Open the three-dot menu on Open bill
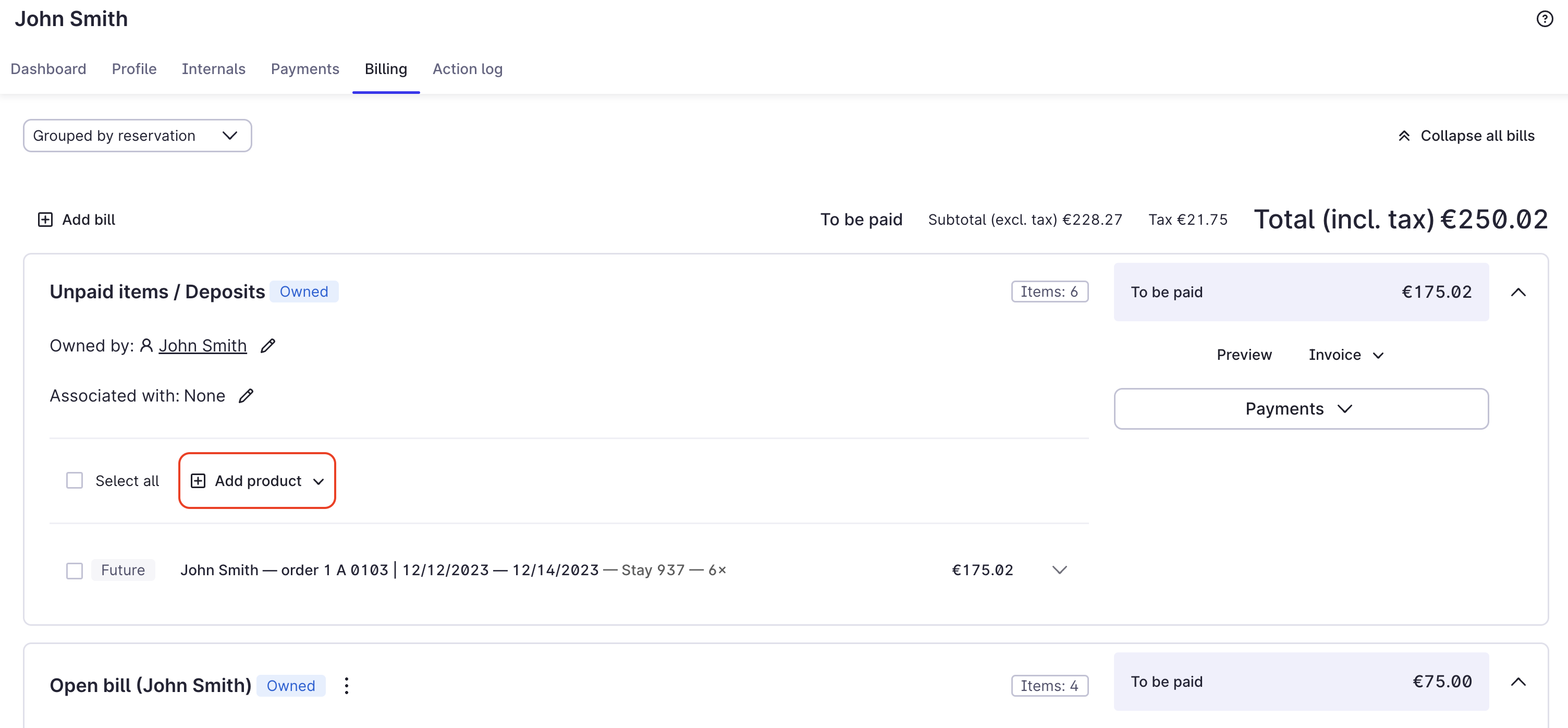 click(346, 685)
